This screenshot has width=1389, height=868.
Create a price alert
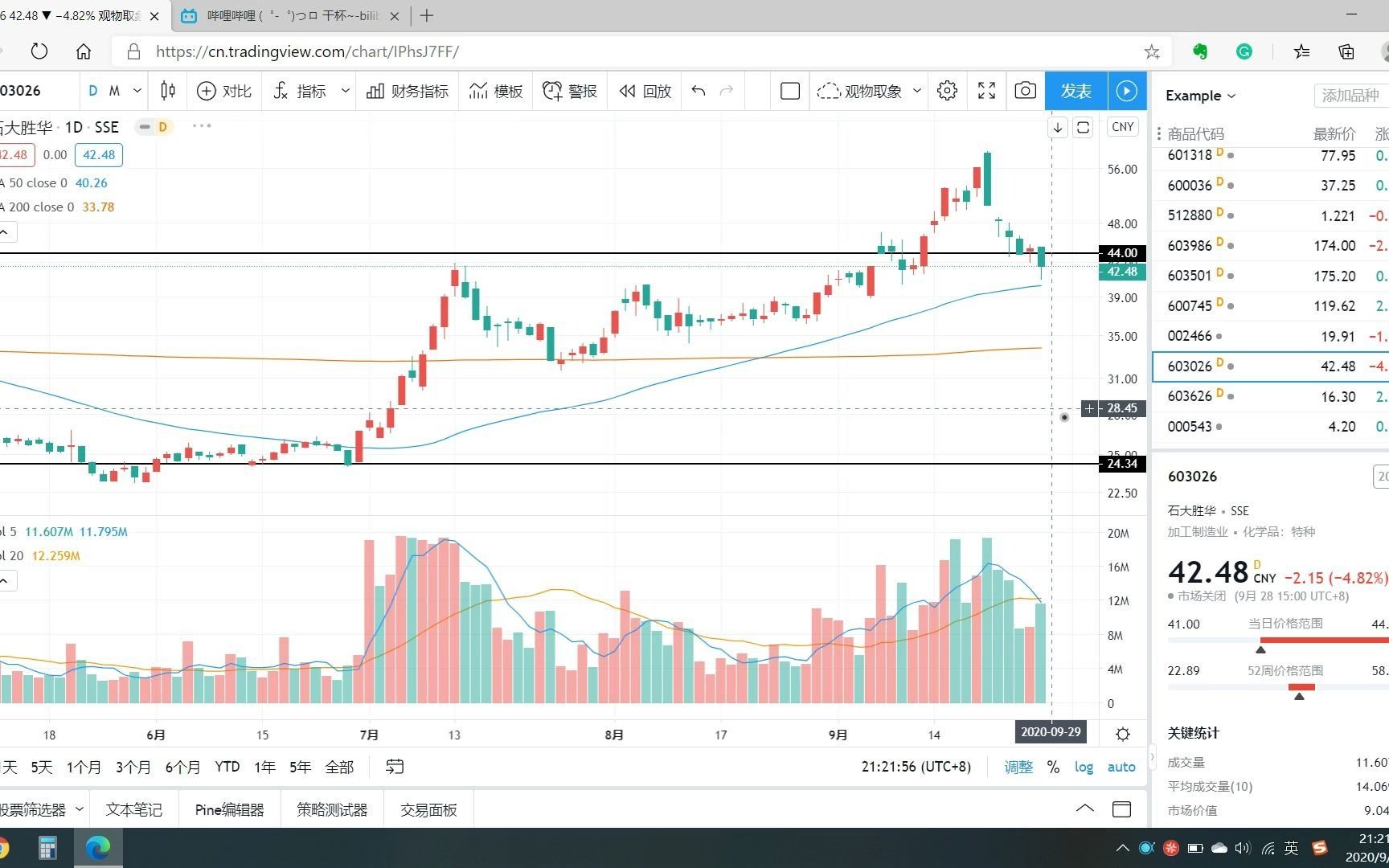tap(570, 91)
